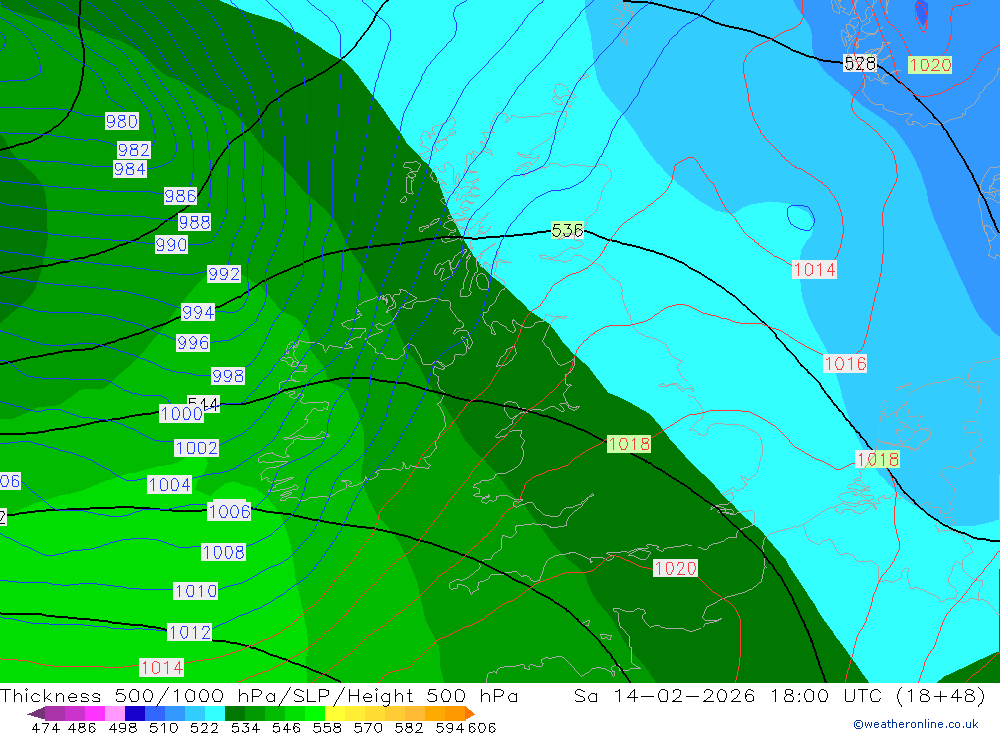
Task: Click the 474 legend value
Action: pos(45,727)
